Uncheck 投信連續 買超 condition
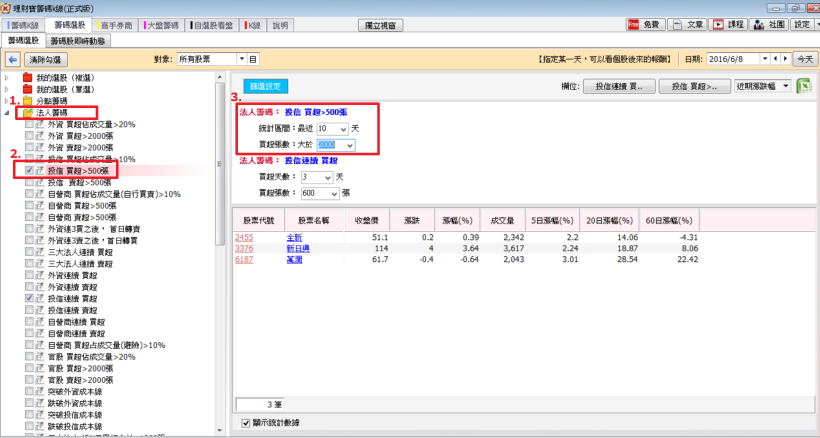The height and width of the screenshot is (438, 820). pyautogui.click(x=29, y=298)
